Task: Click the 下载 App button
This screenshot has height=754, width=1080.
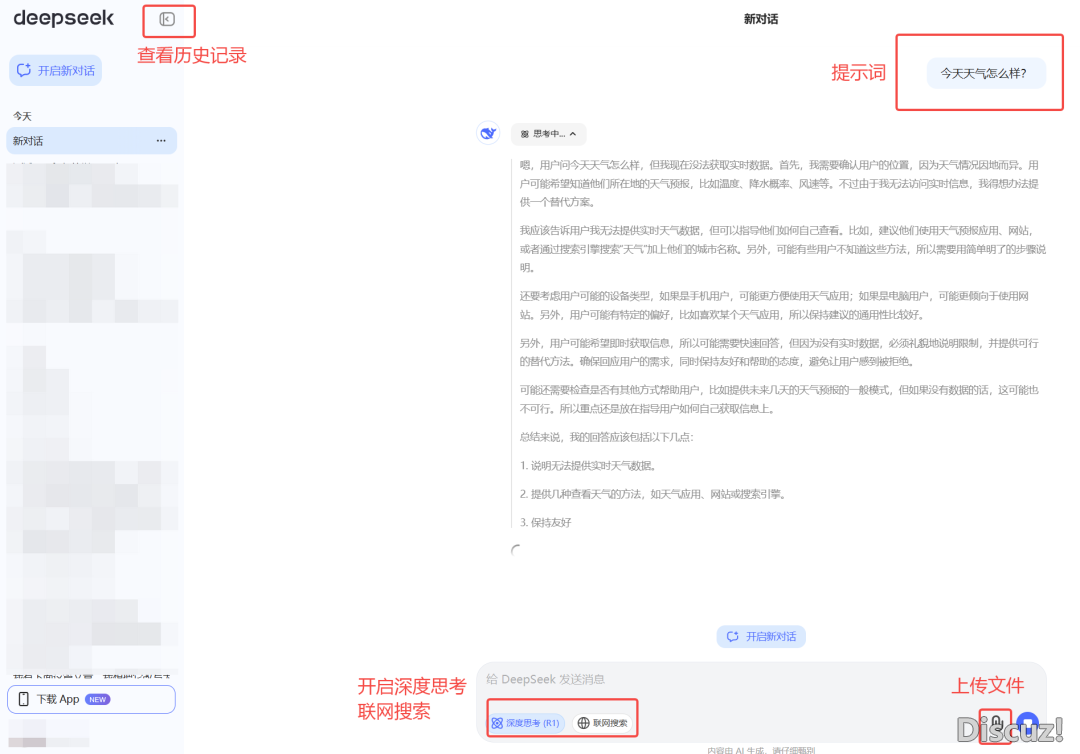Action: (92, 699)
